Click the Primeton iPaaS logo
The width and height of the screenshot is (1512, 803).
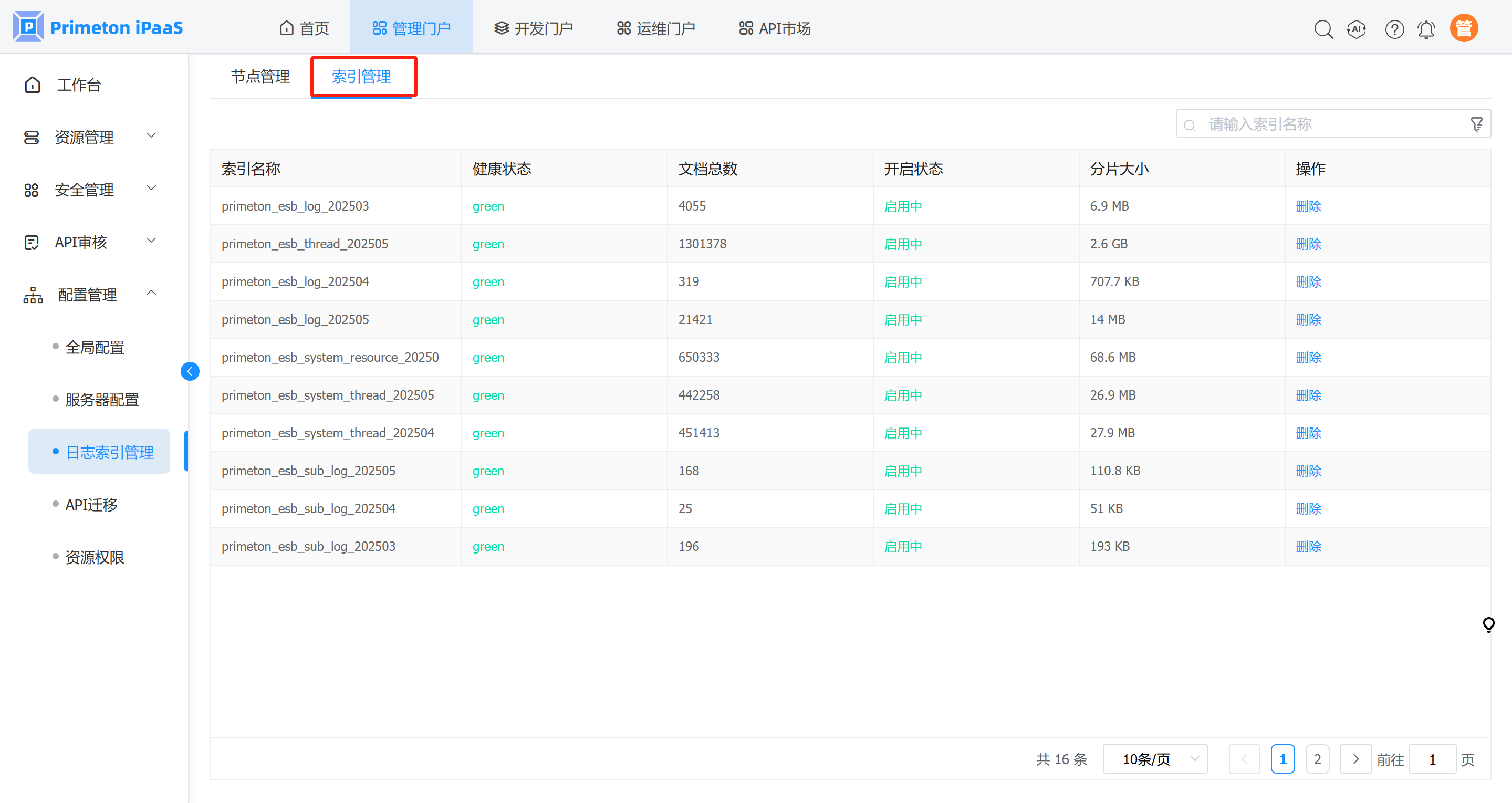click(98, 28)
